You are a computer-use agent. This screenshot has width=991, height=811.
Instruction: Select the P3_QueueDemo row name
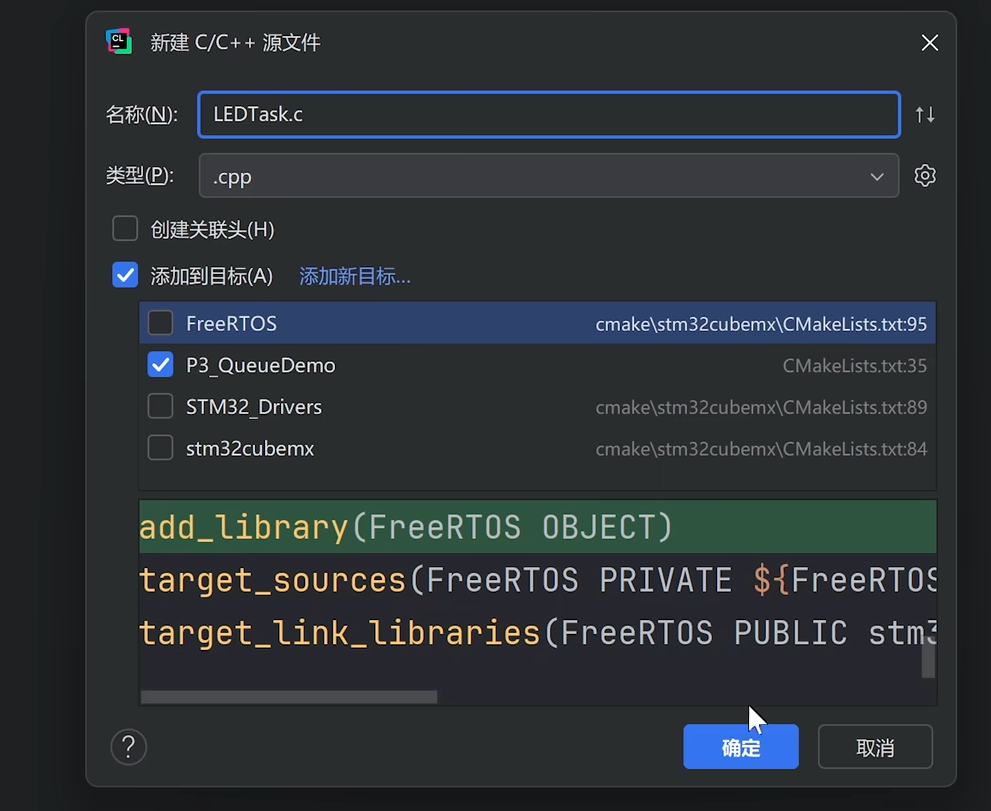point(260,365)
